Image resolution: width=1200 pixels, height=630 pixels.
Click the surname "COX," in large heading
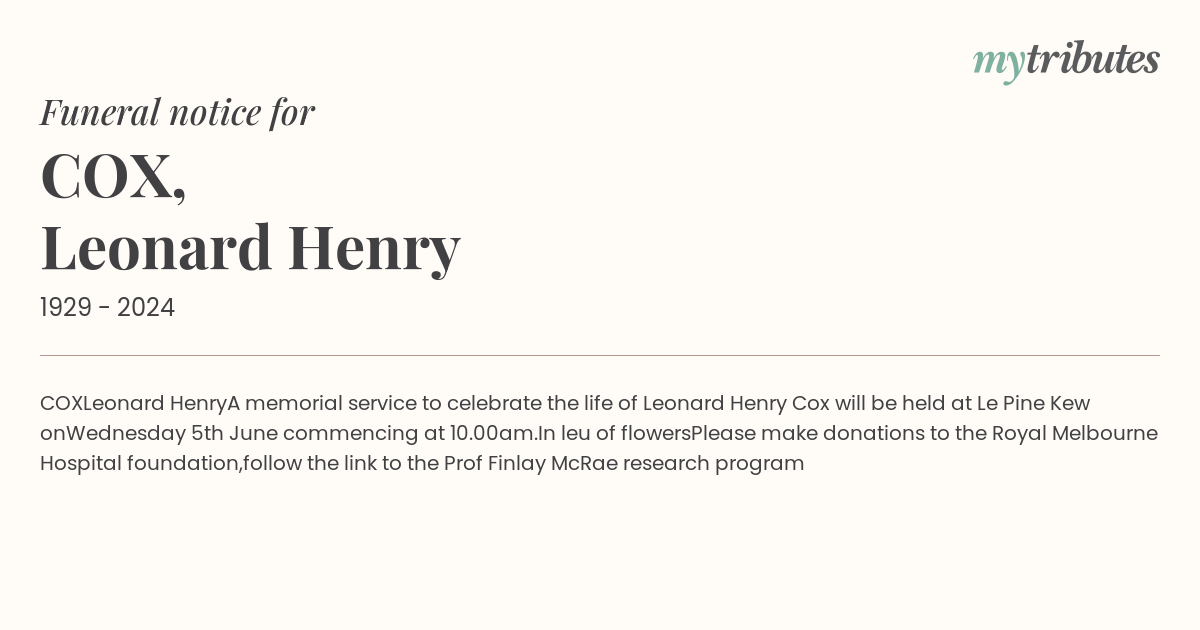coord(113,176)
